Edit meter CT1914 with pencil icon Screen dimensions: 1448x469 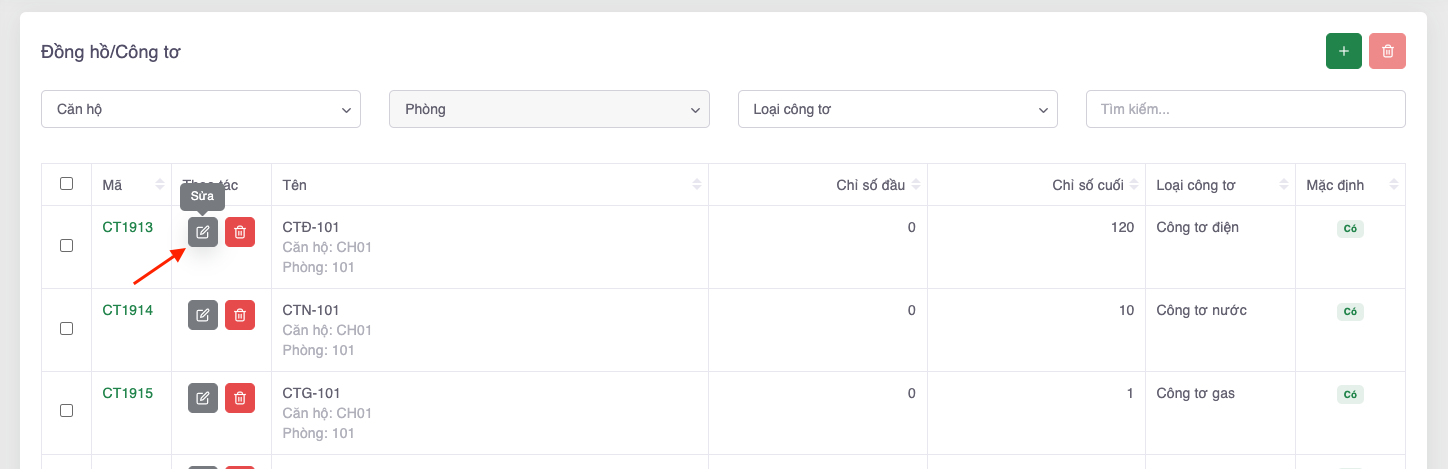pyautogui.click(x=203, y=315)
